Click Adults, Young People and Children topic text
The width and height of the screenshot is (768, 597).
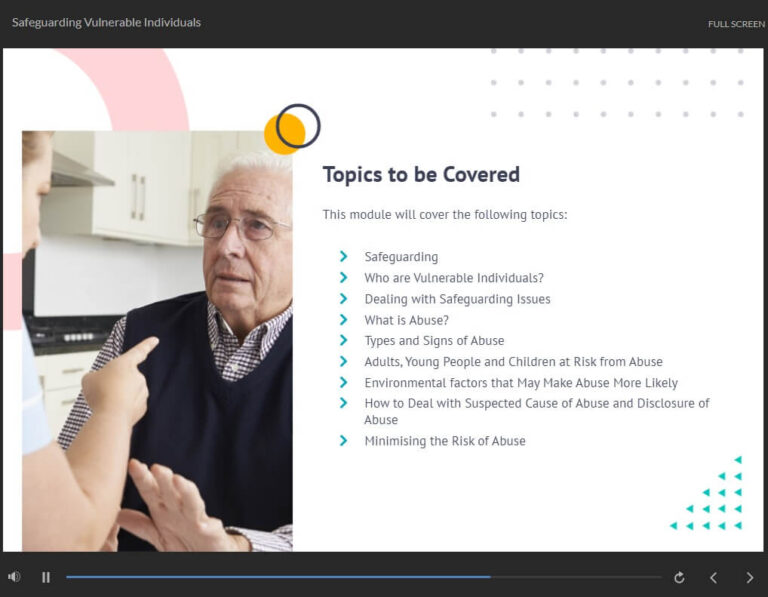click(513, 362)
